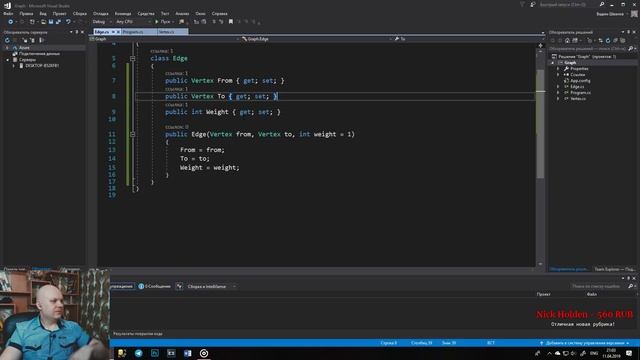Open the Сборка menu
Image resolution: width=640 pixels, height=360 pixels.
(80, 13)
